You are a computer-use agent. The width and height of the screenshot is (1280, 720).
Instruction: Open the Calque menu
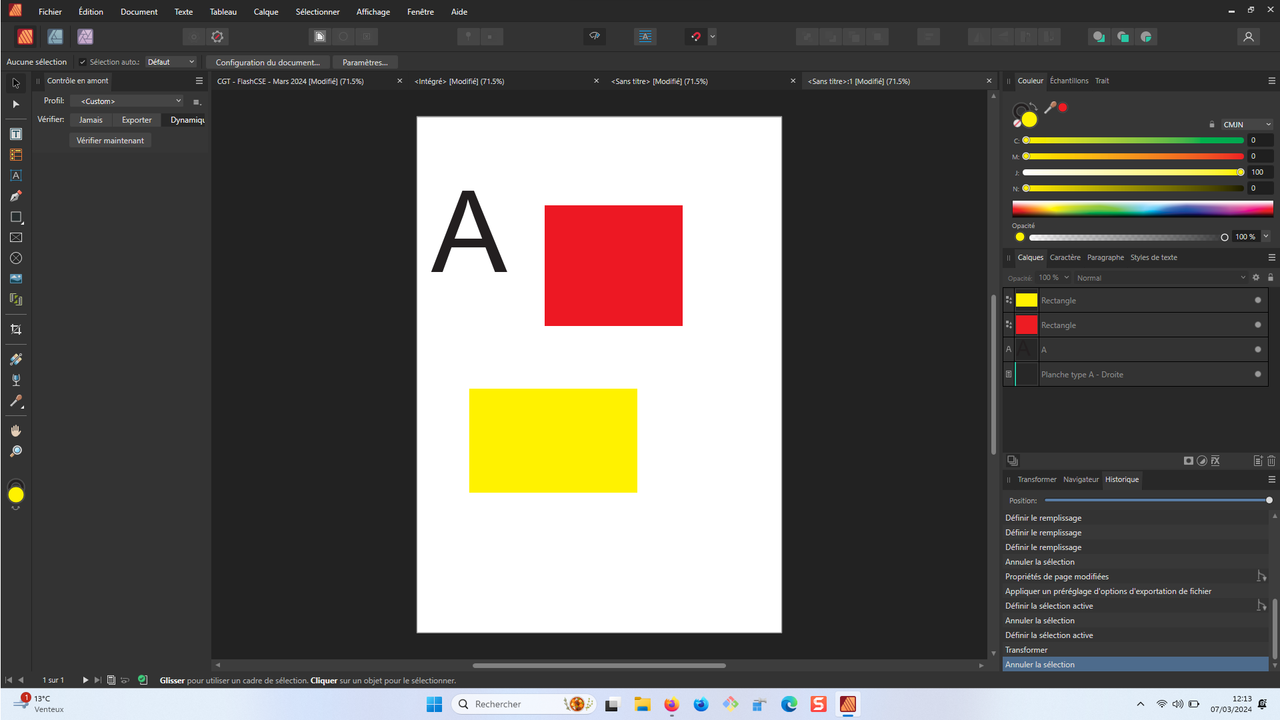click(266, 12)
